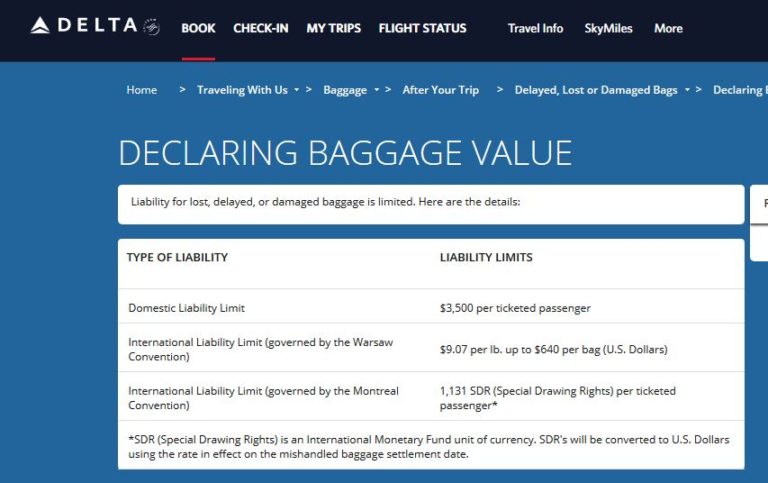Click the SkyTeam emblem beside Delta logo

point(152,27)
